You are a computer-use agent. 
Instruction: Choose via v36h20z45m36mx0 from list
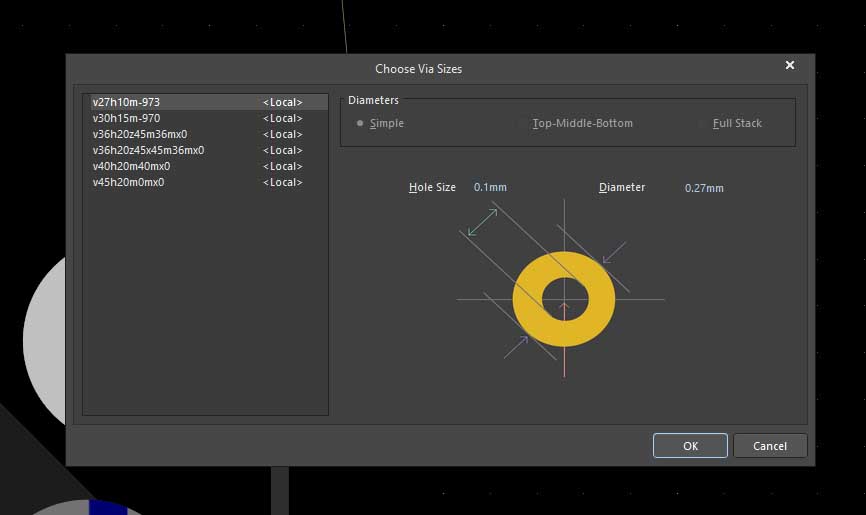pyautogui.click(x=140, y=134)
